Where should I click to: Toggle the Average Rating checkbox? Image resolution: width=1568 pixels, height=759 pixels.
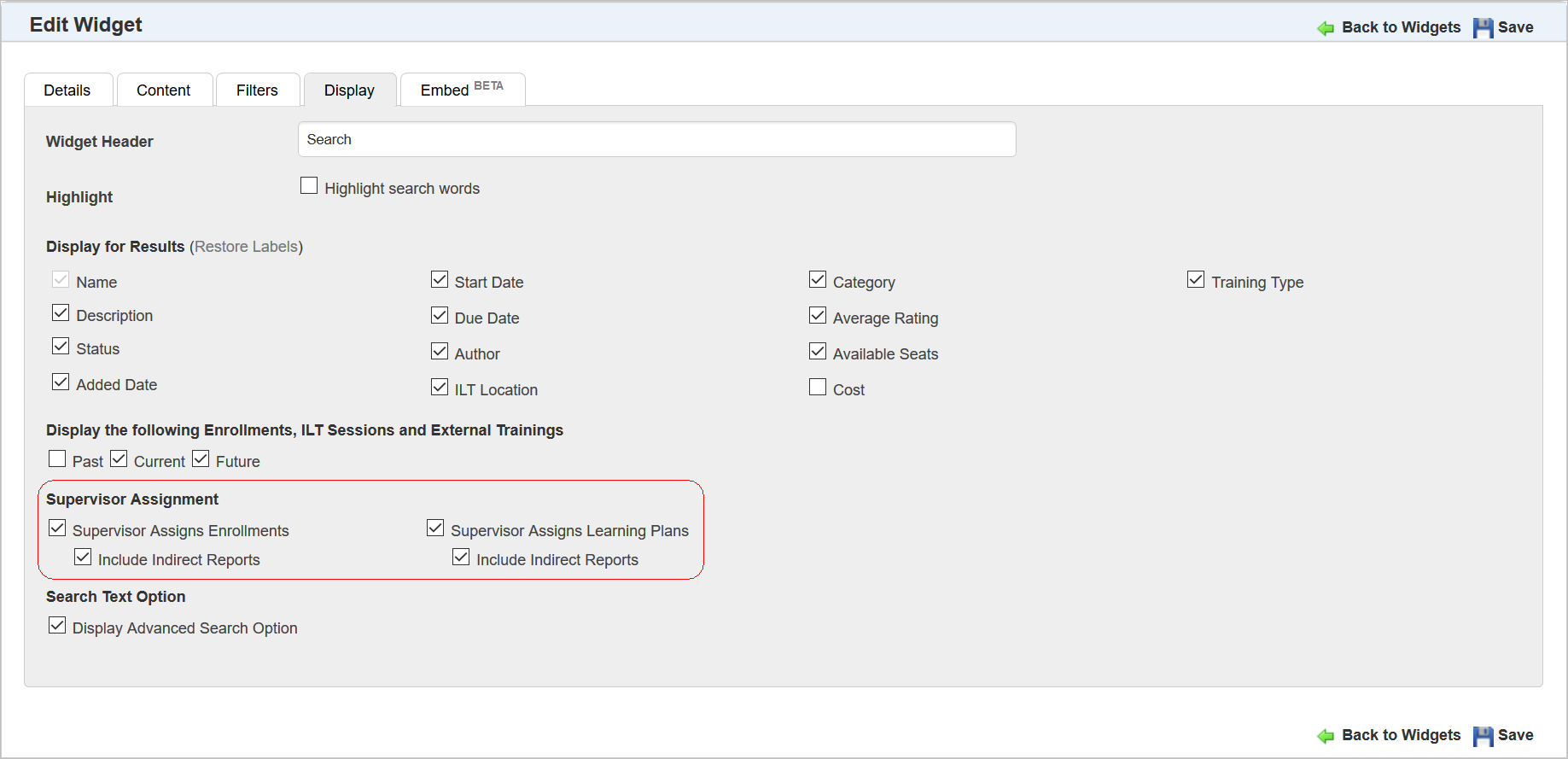[818, 316]
